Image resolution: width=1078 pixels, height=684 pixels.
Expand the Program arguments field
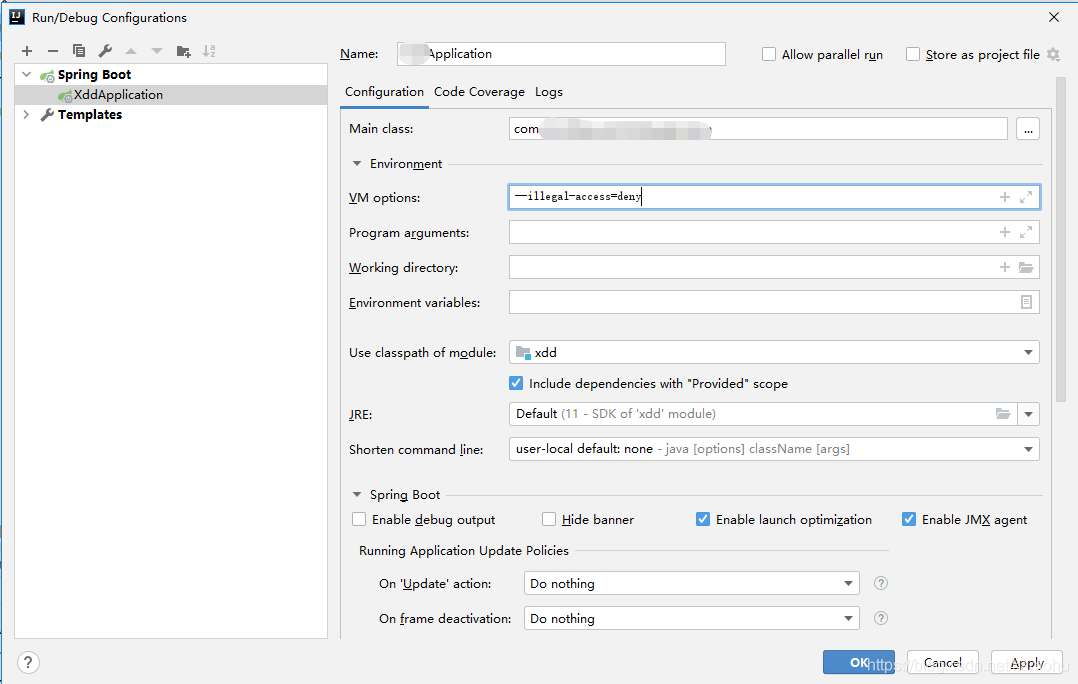click(1026, 232)
